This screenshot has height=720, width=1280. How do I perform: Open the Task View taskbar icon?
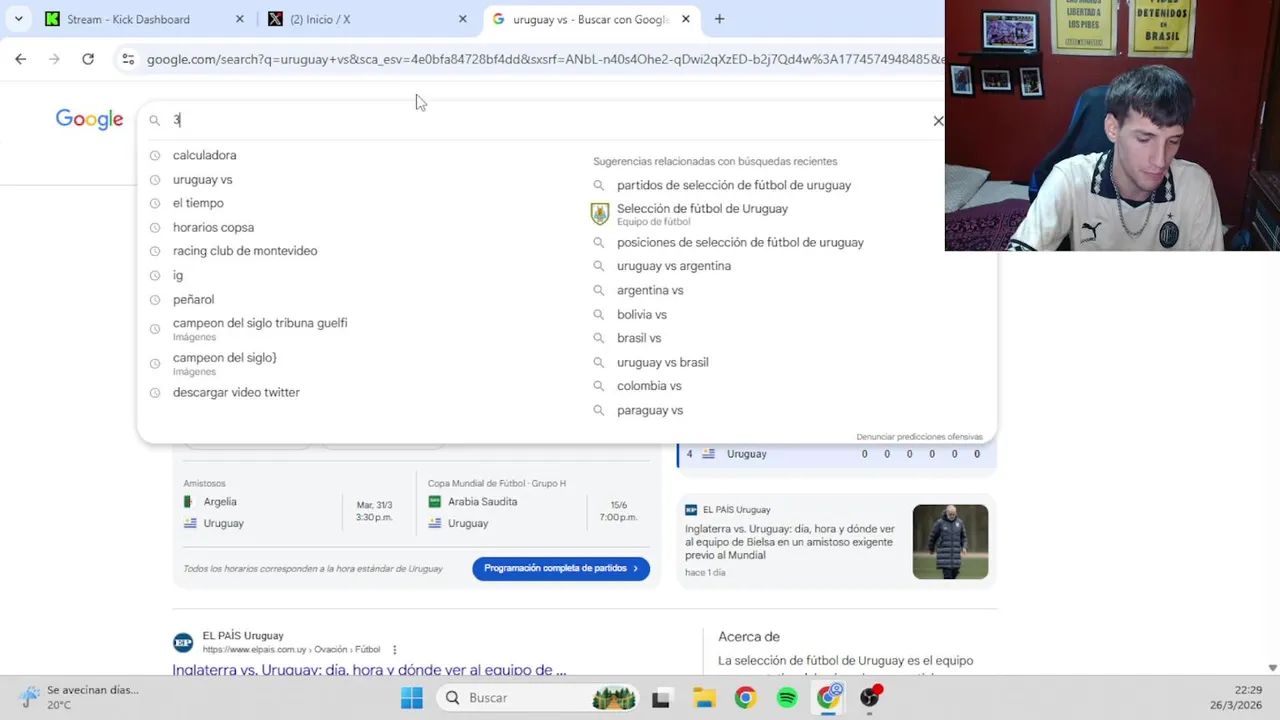pyautogui.click(x=661, y=698)
